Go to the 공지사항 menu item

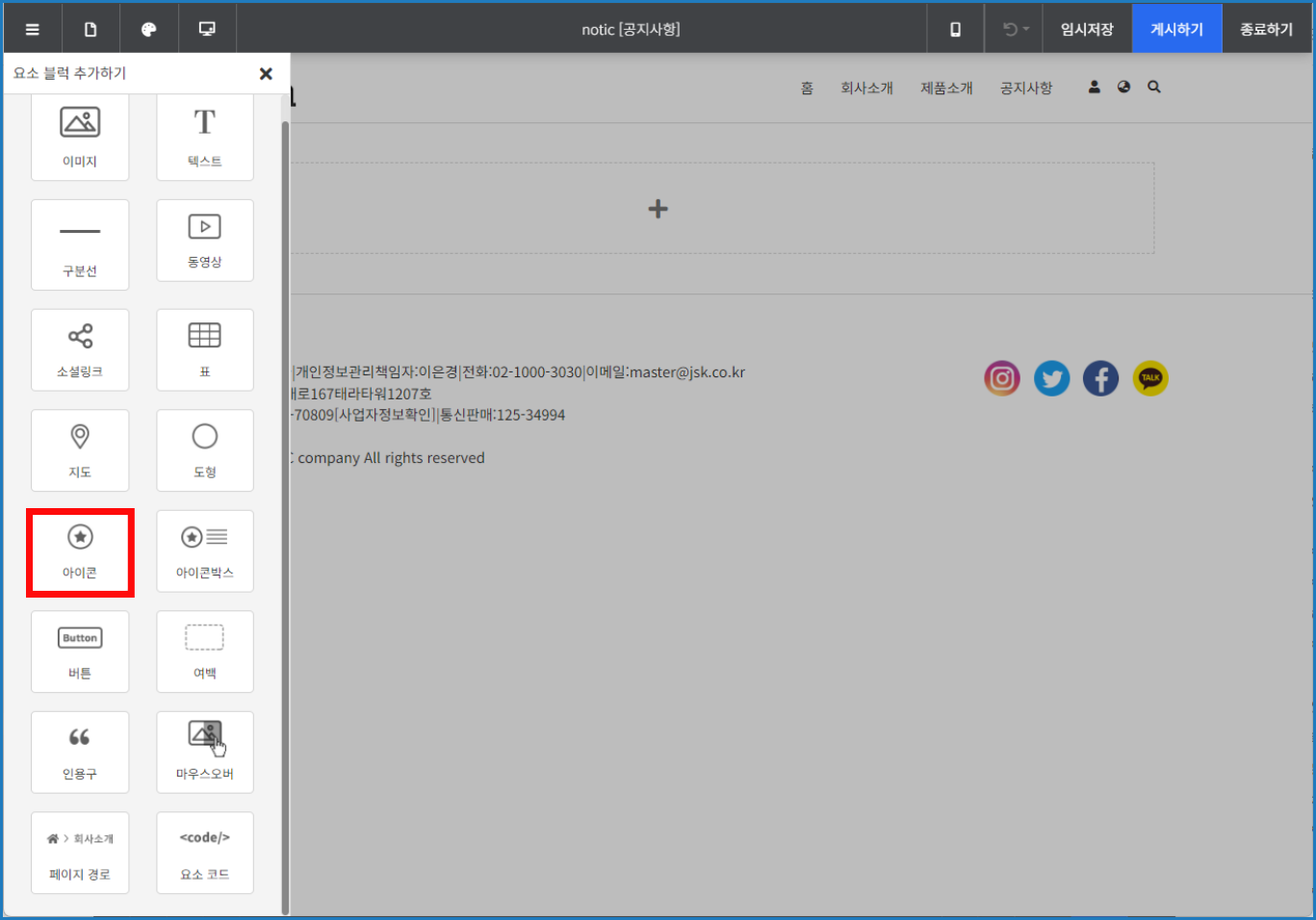coord(1026,88)
